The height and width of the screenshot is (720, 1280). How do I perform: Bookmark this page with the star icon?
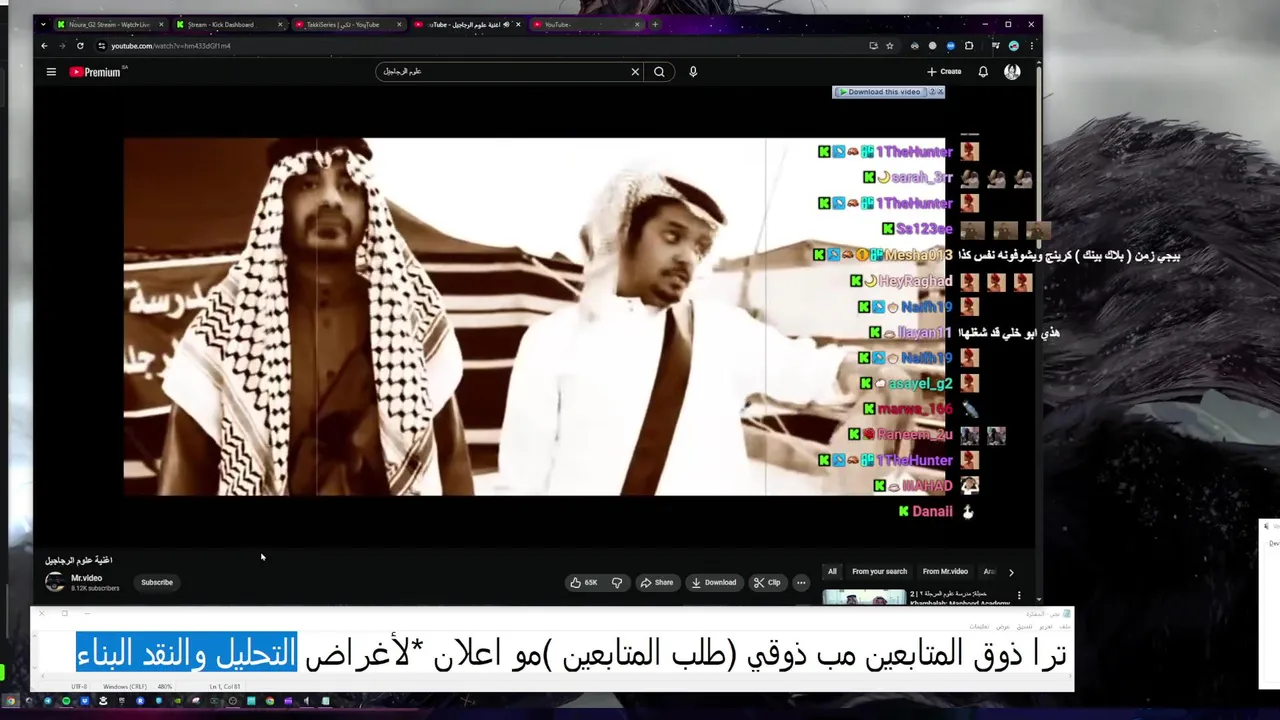pyautogui.click(x=889, y=46)
